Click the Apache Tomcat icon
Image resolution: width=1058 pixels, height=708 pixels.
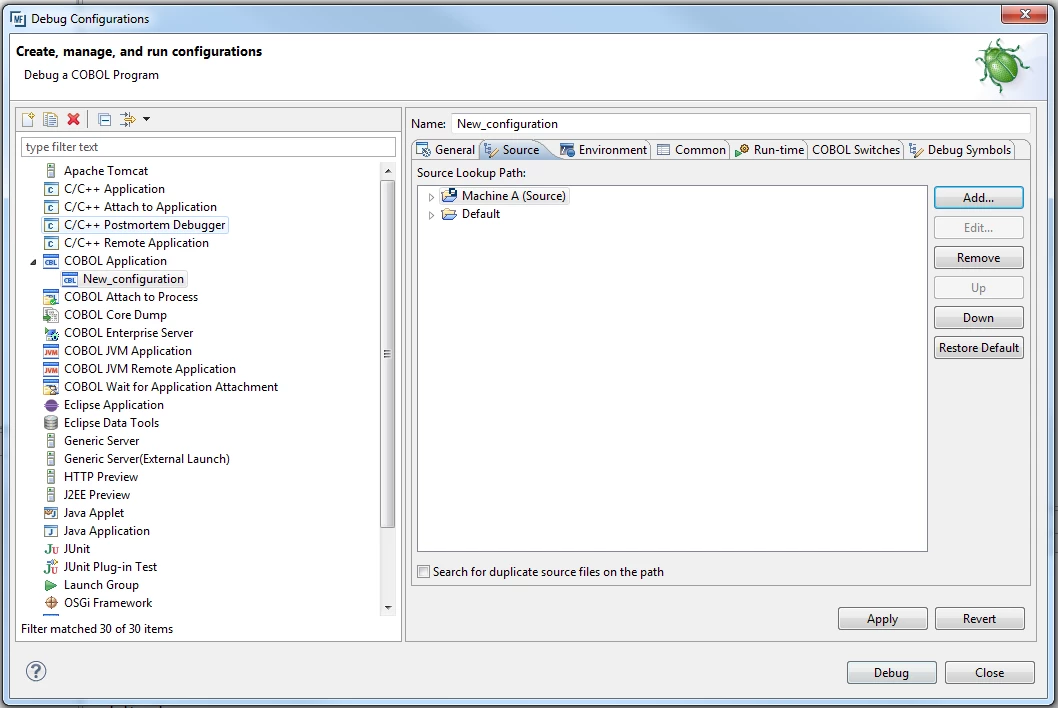pyautogui.click(x=51, y=171)
